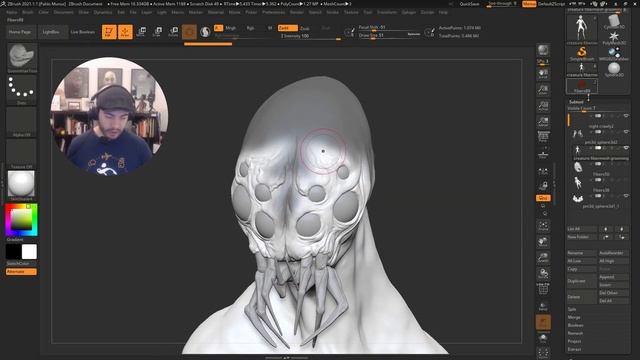Click the sculptris-style swirl icon
This screenshot has height=360, width=640.
tap(205, 31)
